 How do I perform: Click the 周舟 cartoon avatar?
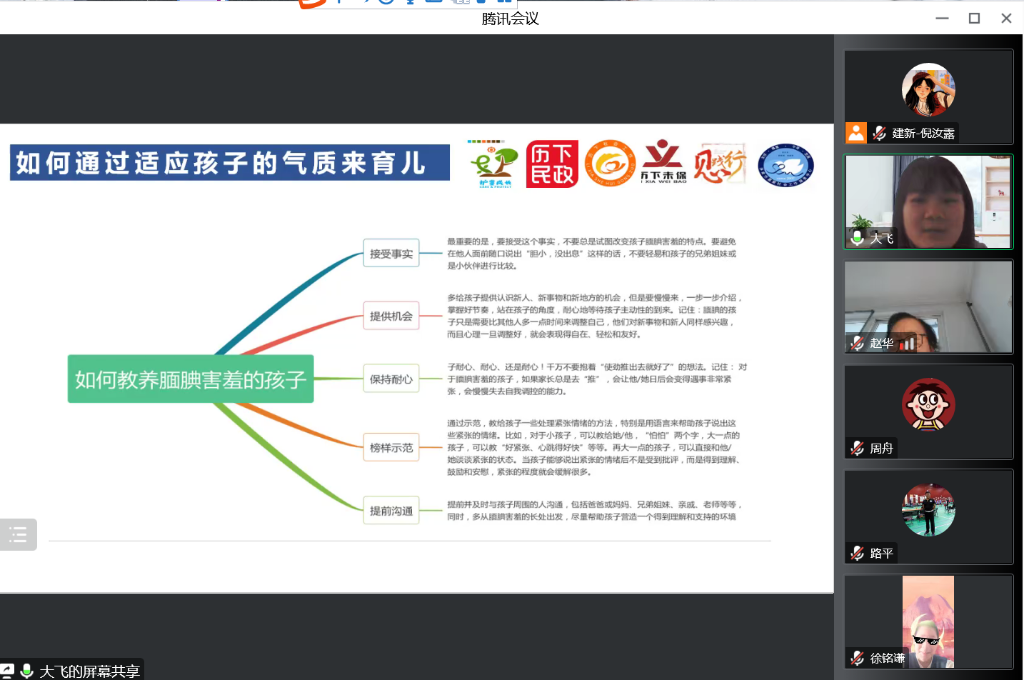(928, 405)
